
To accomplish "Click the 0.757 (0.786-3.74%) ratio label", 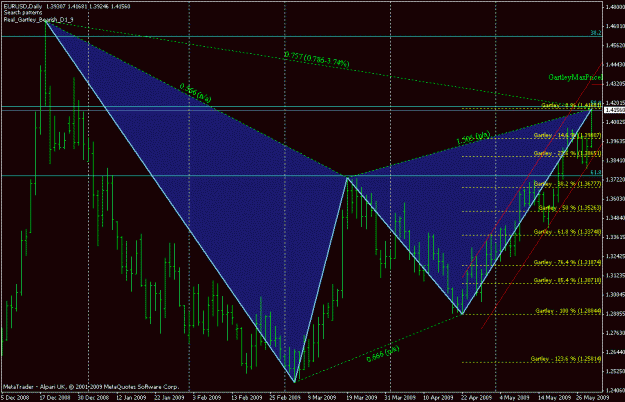I will [x=316, y=59].
